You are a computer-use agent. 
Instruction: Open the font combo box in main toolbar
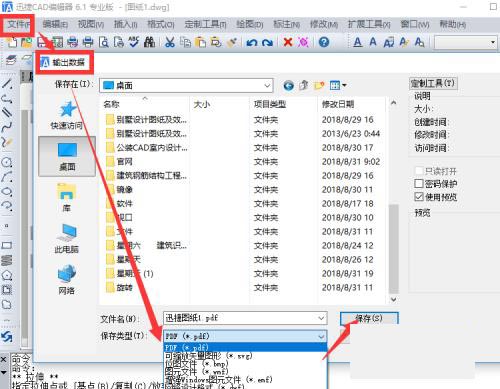[x=466, y=42]
